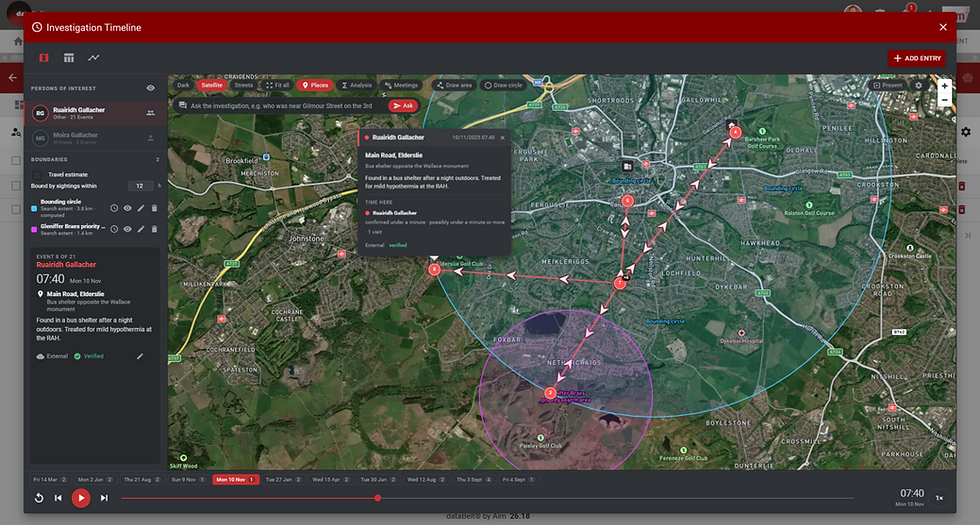Restart timeline playback with replay icon
This screenshot has height=525, width=980.
(x=39, y=498)
